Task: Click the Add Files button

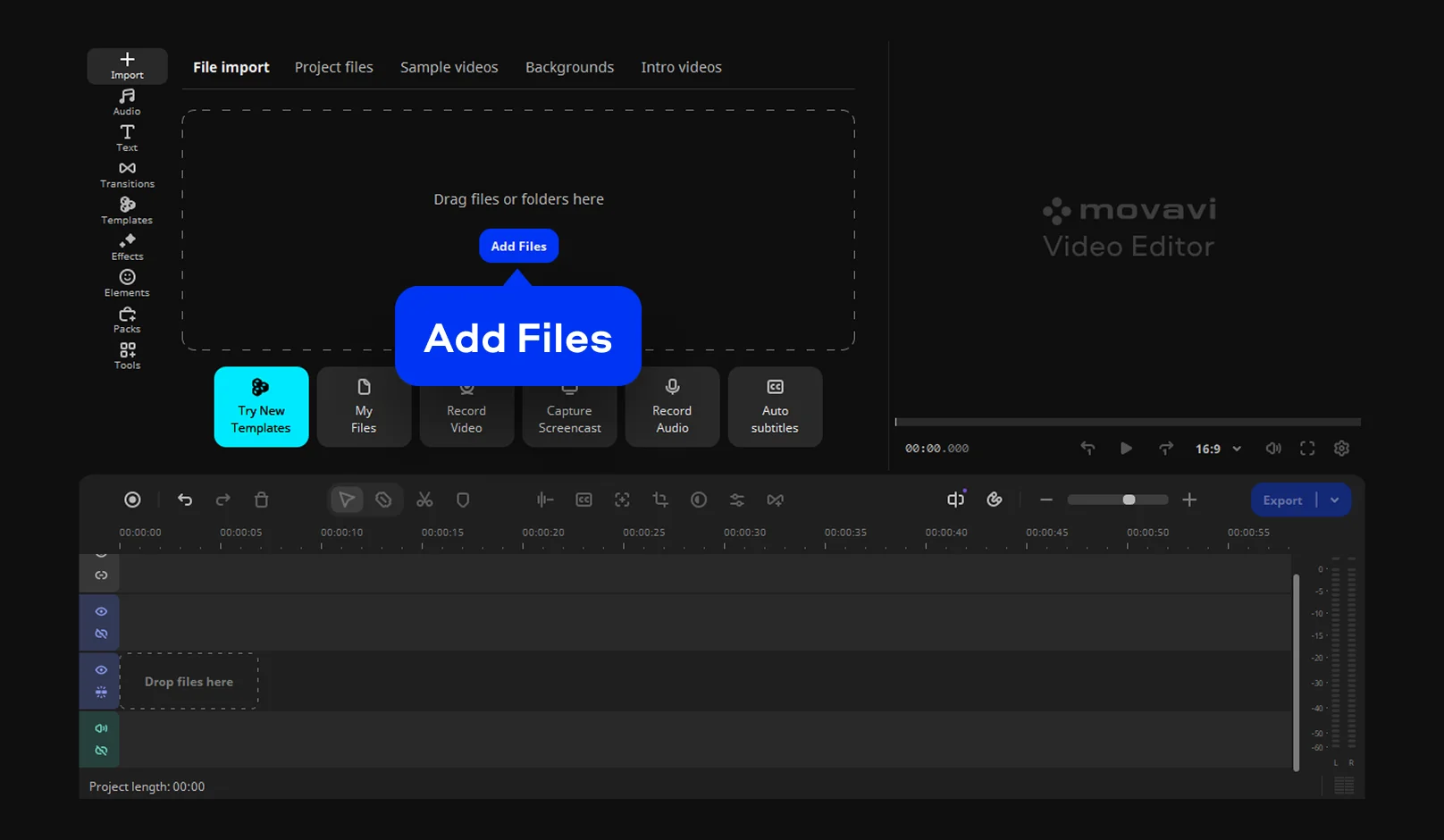Action: pos(518,246)
